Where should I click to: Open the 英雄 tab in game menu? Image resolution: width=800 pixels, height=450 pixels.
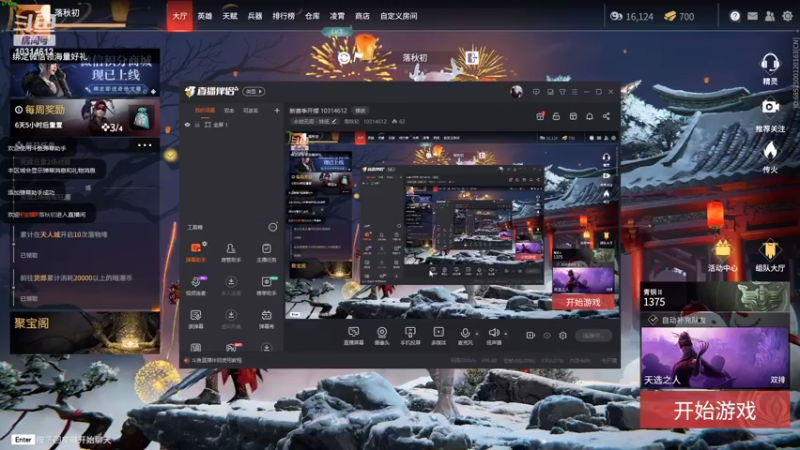[x=205, y=16]
